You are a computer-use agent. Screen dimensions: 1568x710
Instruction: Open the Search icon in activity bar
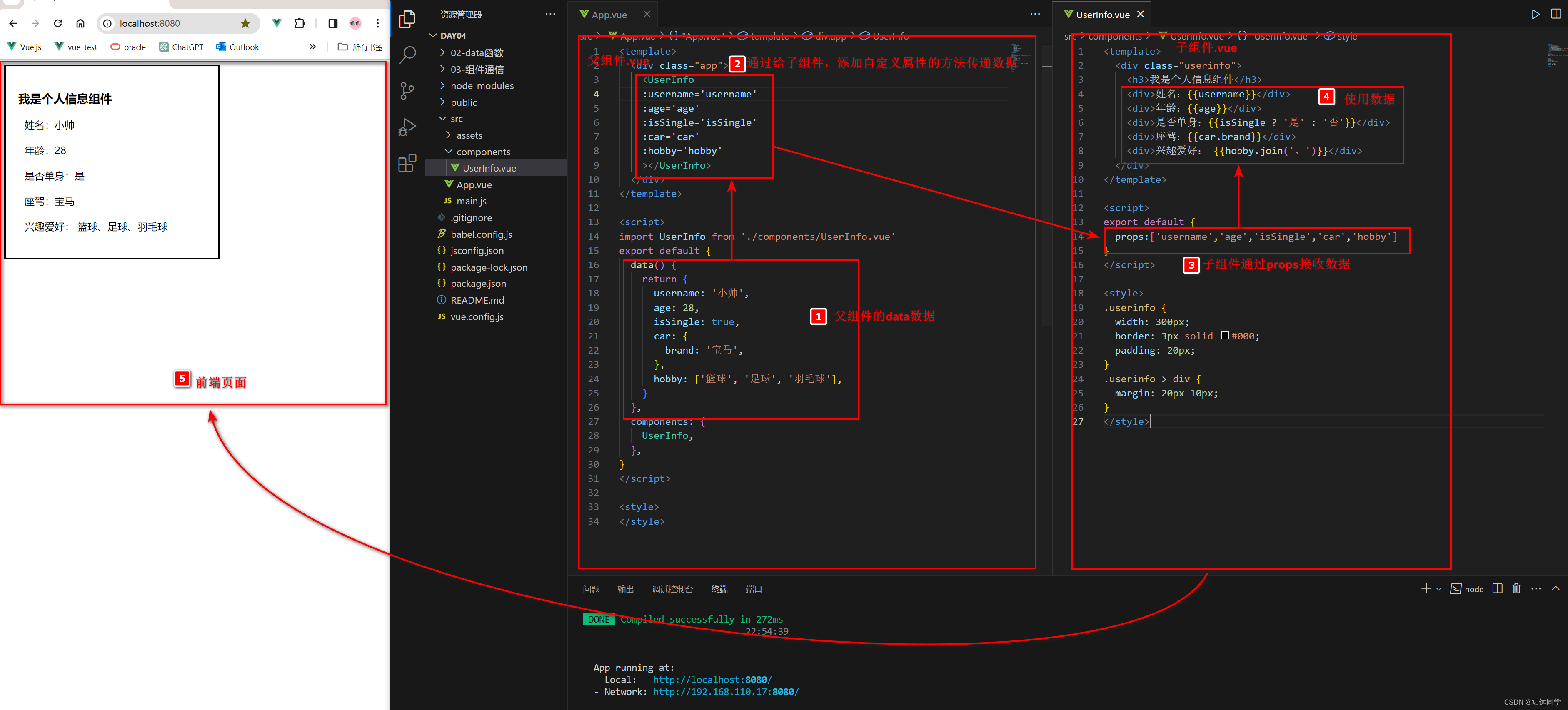[407, 55]
